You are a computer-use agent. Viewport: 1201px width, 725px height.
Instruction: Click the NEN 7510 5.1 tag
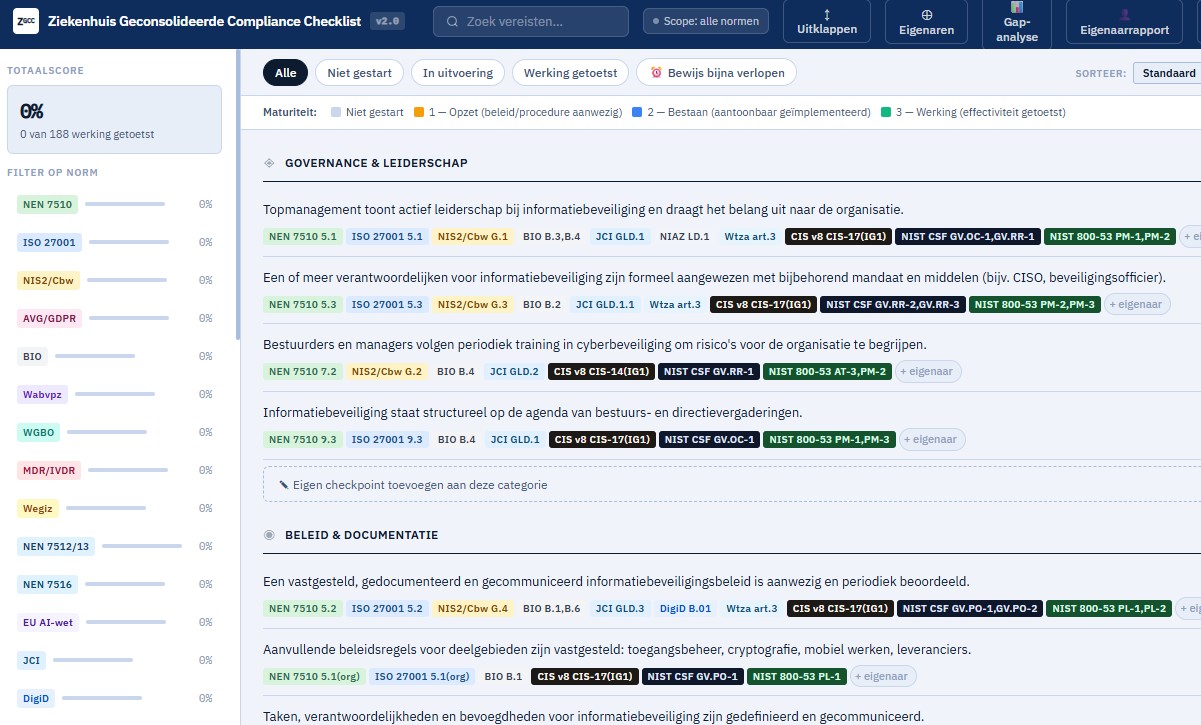[x=303, y=237]
